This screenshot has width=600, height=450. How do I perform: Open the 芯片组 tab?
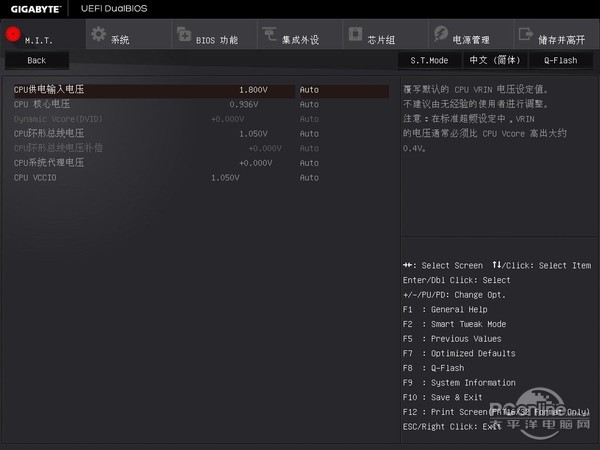(385, 34)
